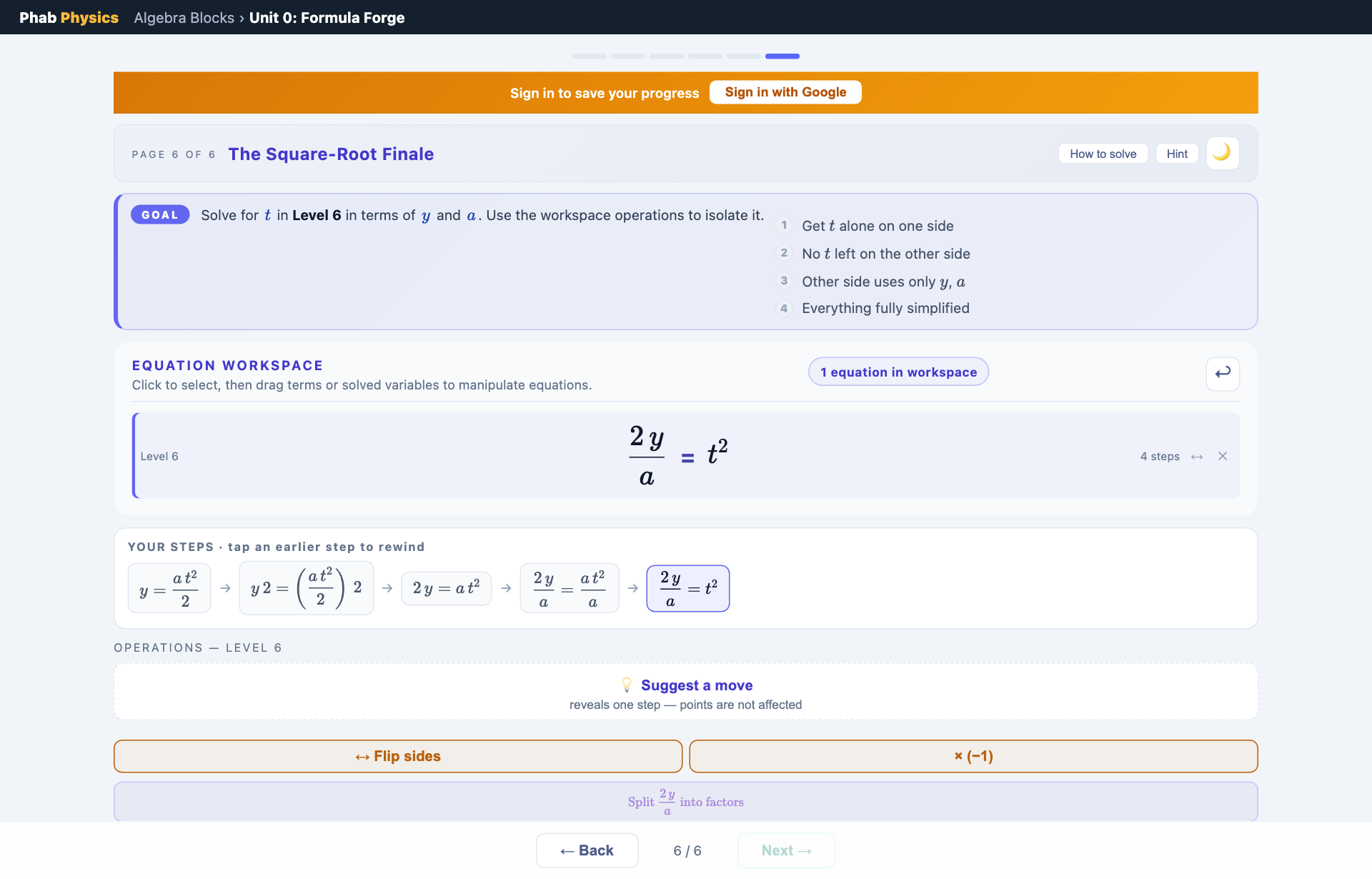This screenshot has width=1372, height=879.
Task: Click the 1 equation in workspace badge
Action: [898, 372]
